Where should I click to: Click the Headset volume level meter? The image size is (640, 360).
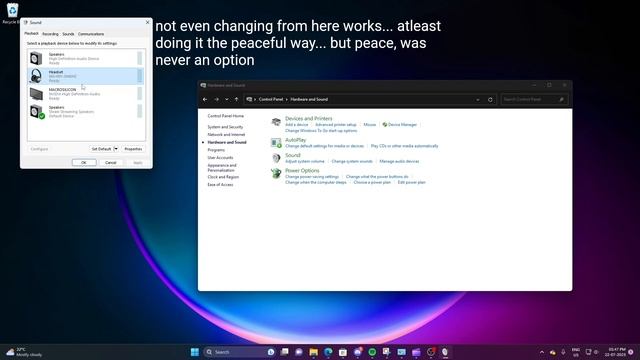coord(140,76)
